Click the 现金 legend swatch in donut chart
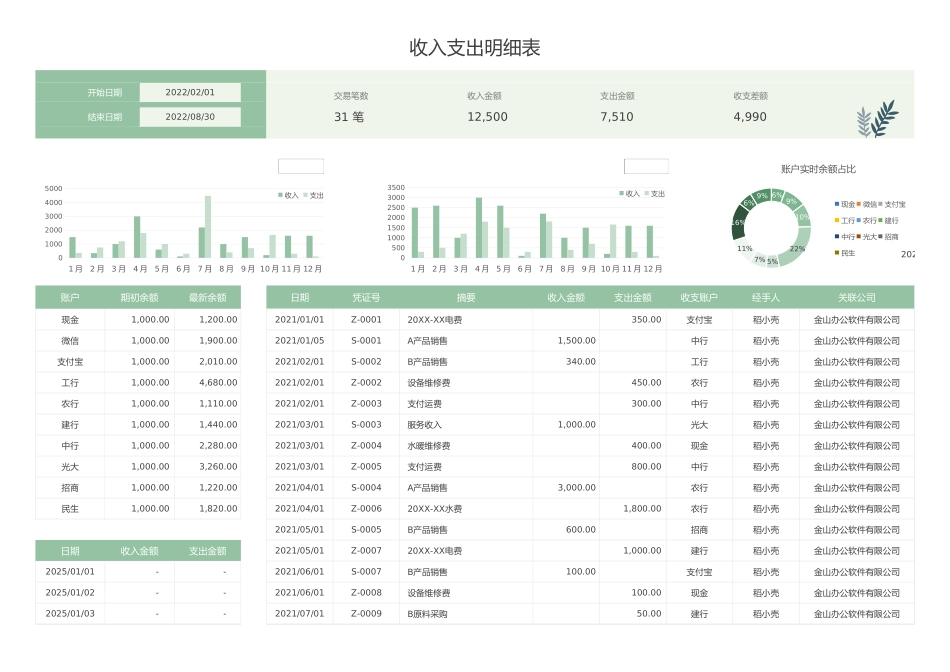Image resolution: width=950 pixels, height=672 pixels. coord(837,204)
